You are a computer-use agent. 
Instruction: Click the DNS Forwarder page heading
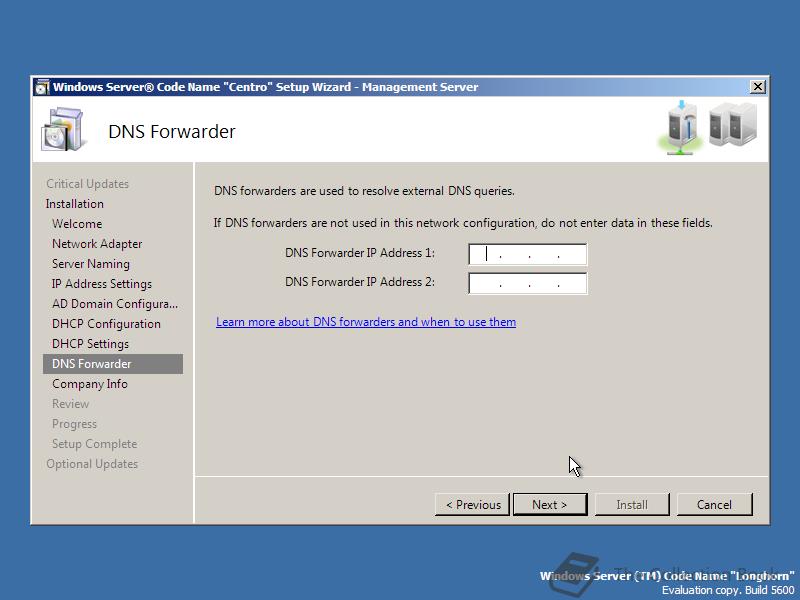pos(172,132)
